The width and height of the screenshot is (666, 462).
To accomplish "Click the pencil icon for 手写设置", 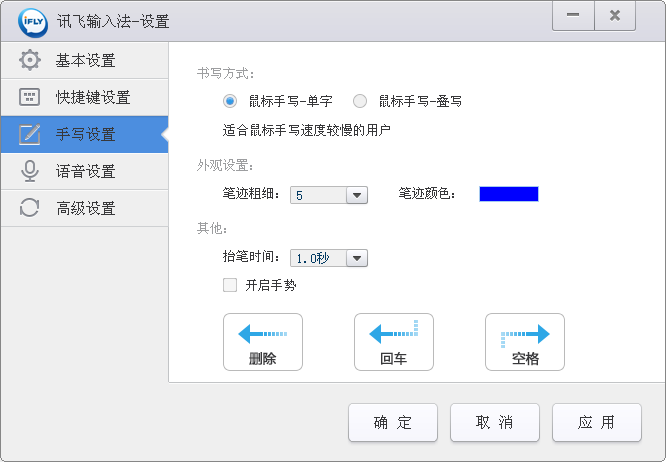I will 30,134.
